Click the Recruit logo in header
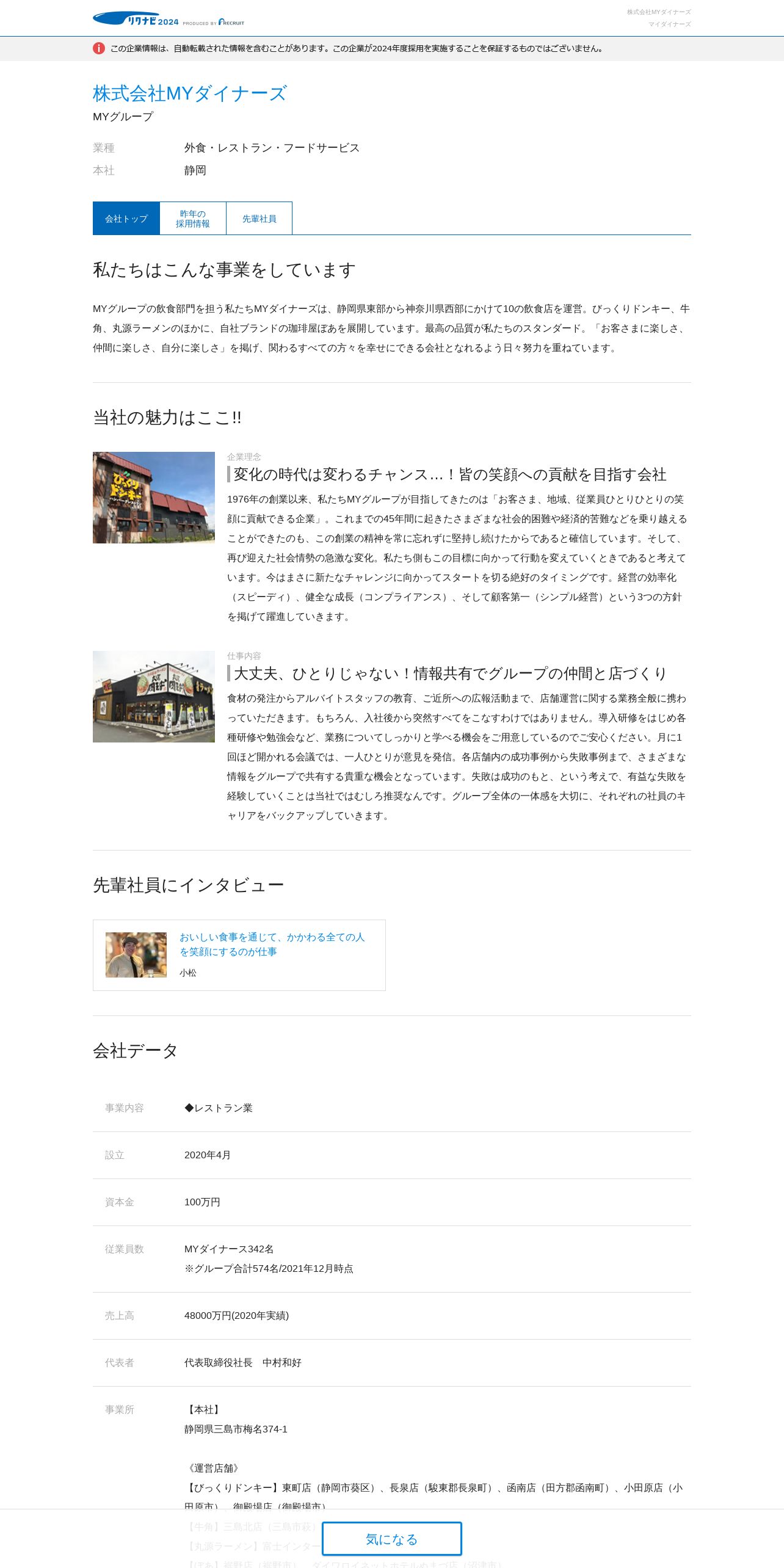This screenshot has height=1568, width=784. [x=231, y=22]
